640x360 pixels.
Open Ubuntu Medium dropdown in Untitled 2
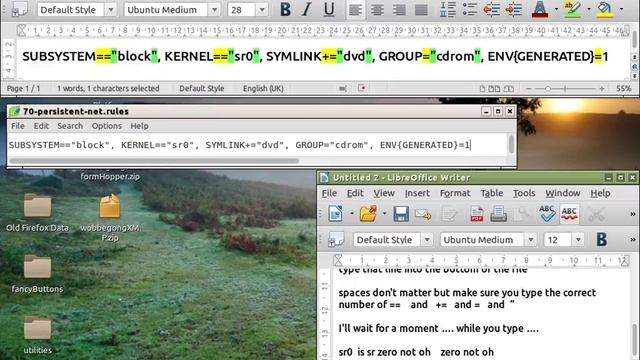[531, 240]
